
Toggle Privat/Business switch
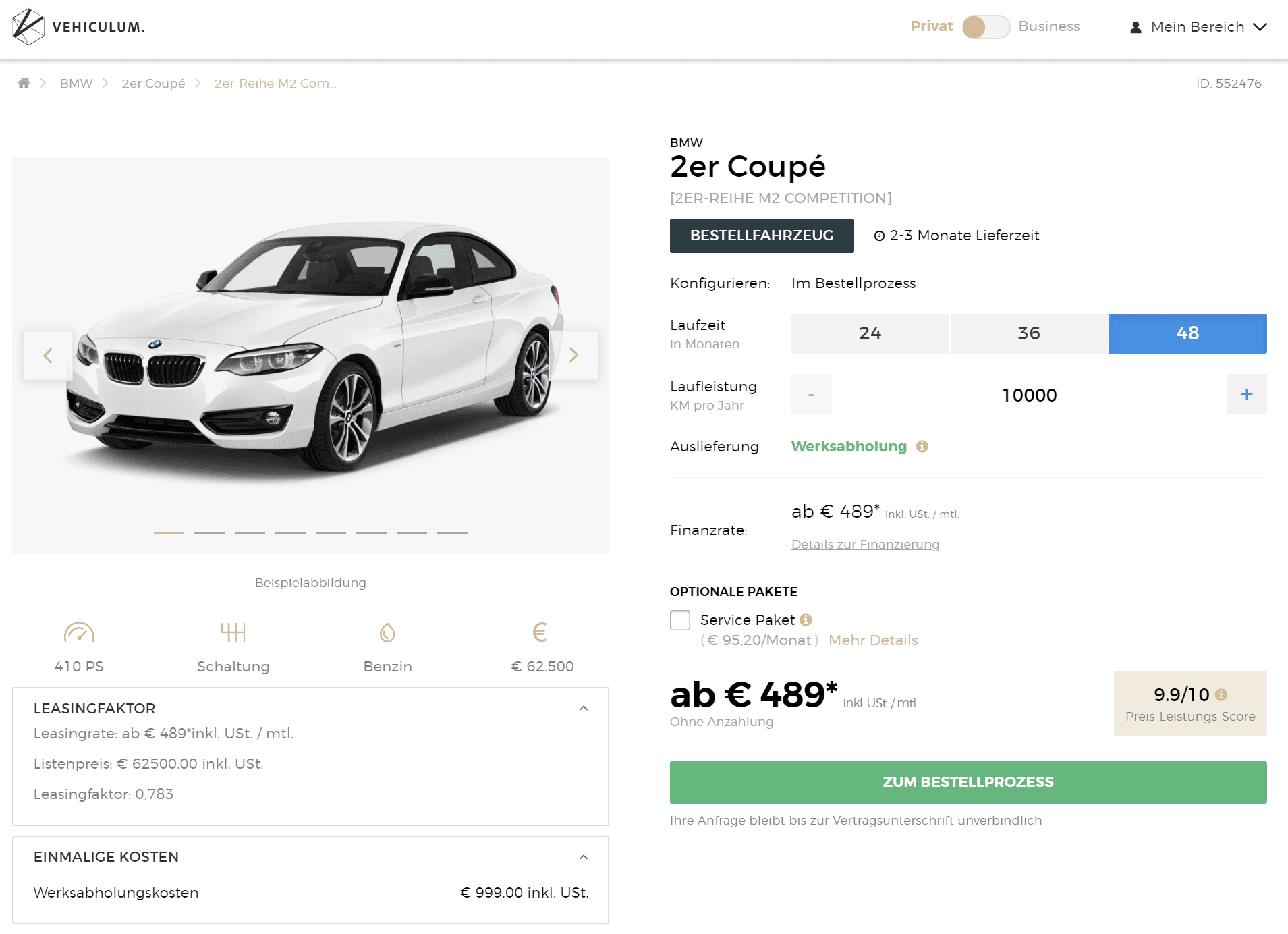[x=986, y=27]
